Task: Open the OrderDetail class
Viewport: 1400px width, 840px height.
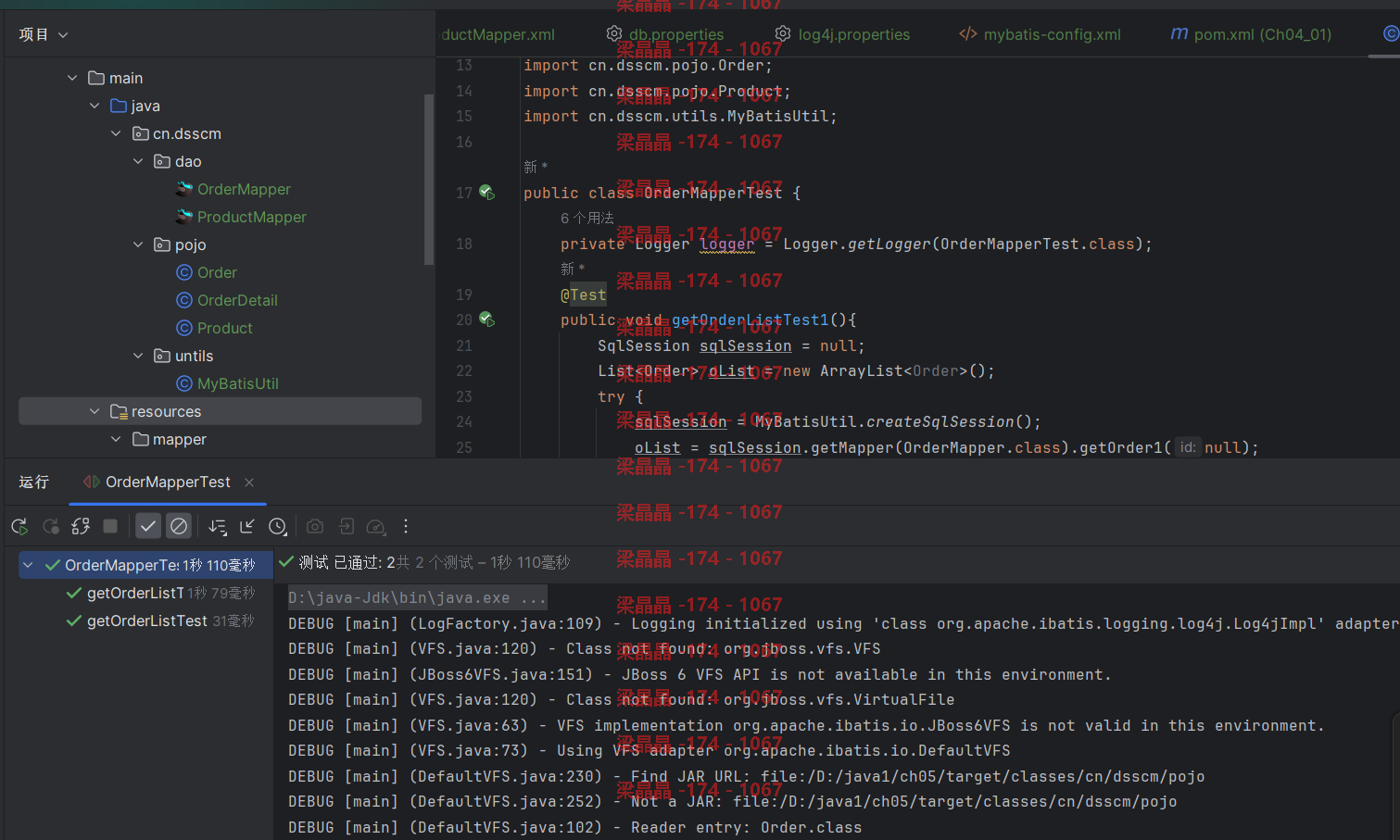Action: click(237, 300)
